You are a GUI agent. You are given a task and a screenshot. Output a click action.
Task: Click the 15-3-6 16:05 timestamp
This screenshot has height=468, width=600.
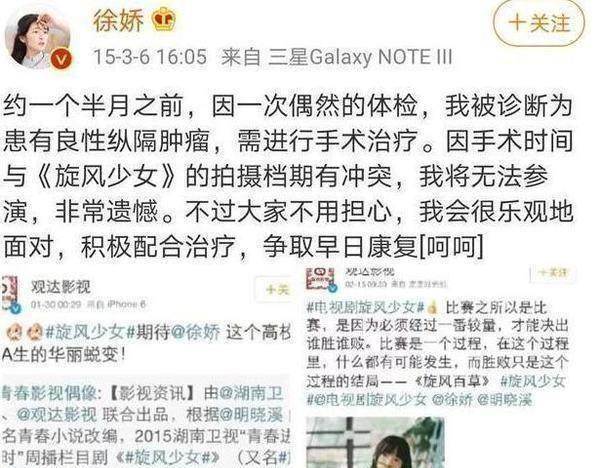pyautogui.click(x=150, y=57)
